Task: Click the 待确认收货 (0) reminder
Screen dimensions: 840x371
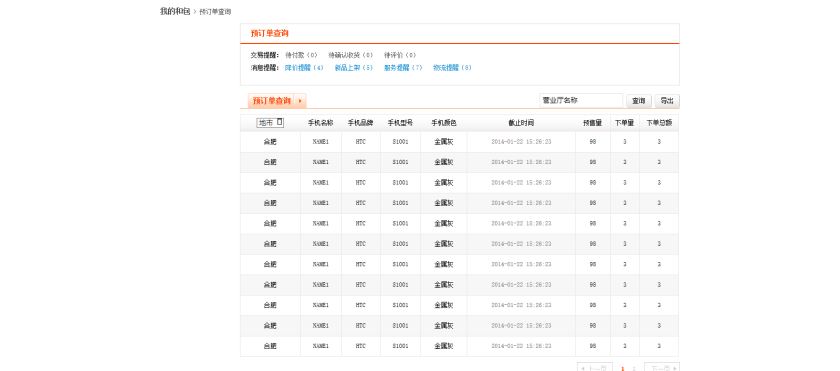Action: pos(350,55)
